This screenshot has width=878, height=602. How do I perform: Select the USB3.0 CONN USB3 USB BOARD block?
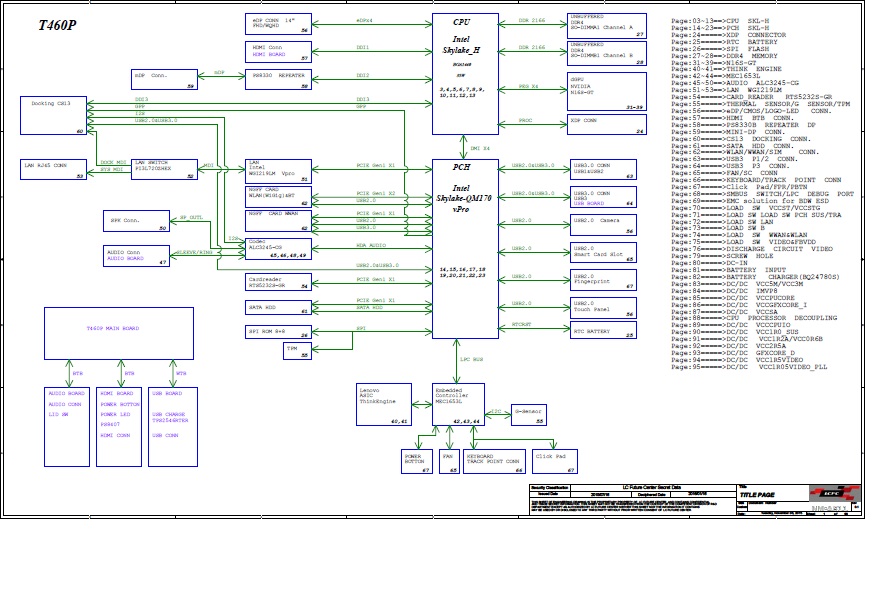click(x=604, y=197)
